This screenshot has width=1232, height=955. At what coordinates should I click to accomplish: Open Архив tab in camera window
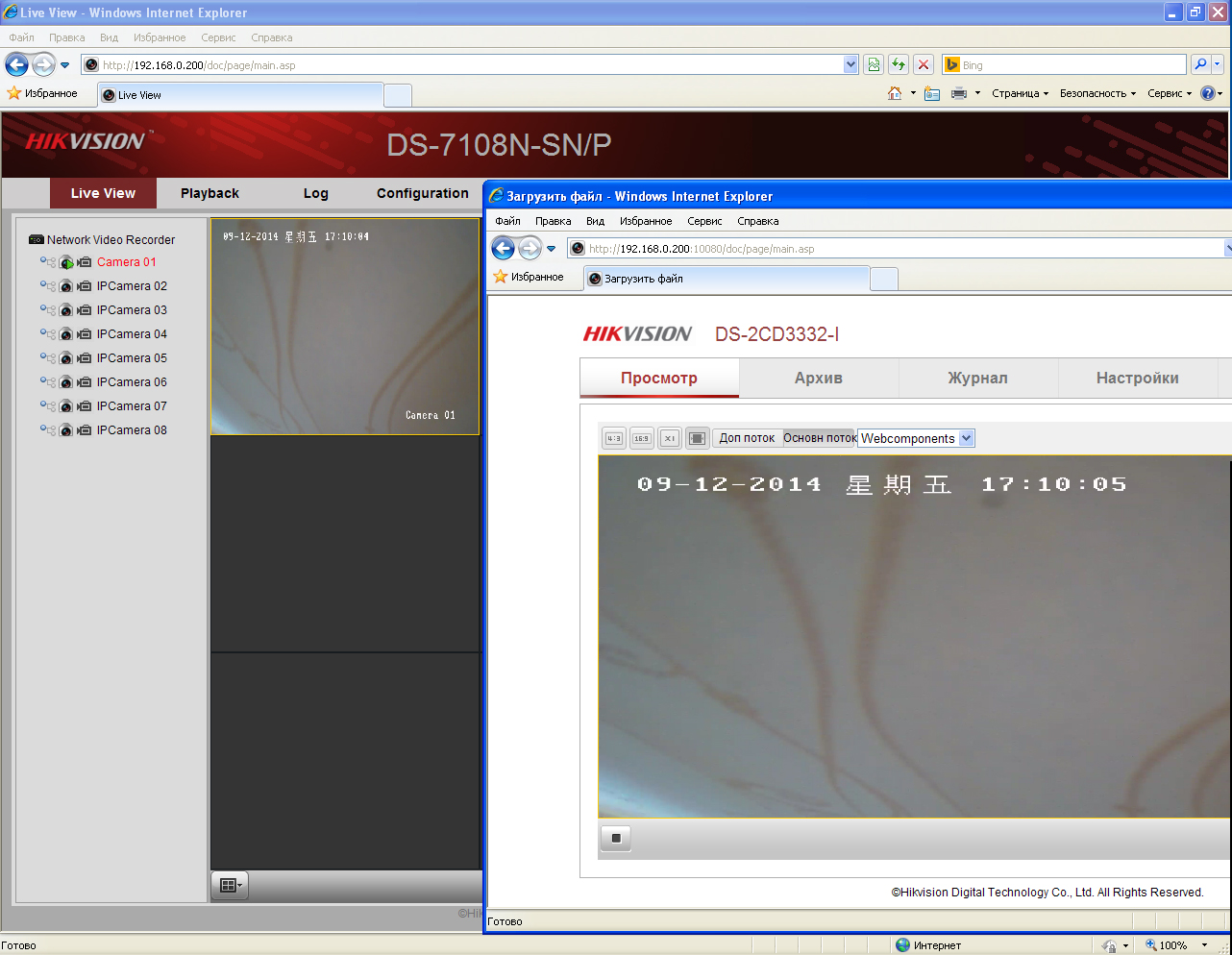click(819, 378)
